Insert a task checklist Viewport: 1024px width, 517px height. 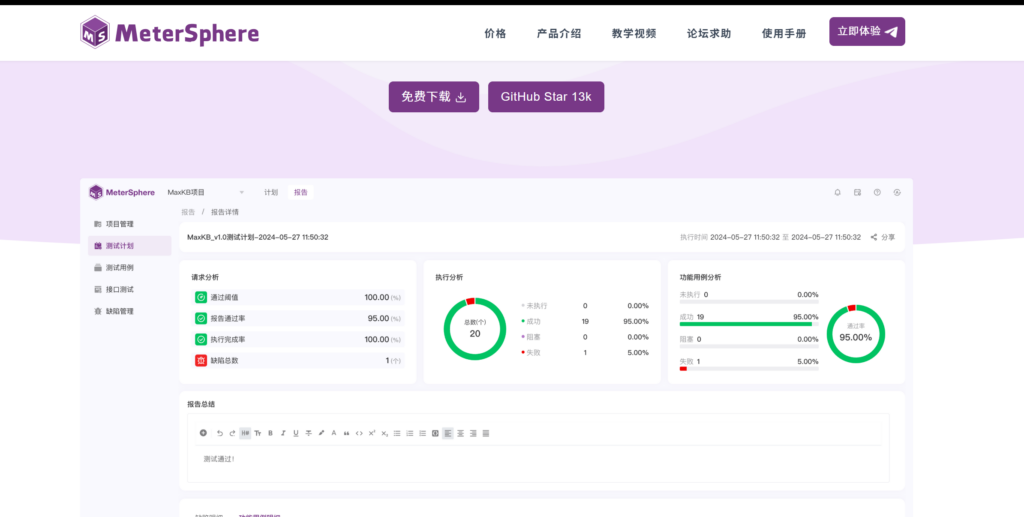tap(423, 433)
